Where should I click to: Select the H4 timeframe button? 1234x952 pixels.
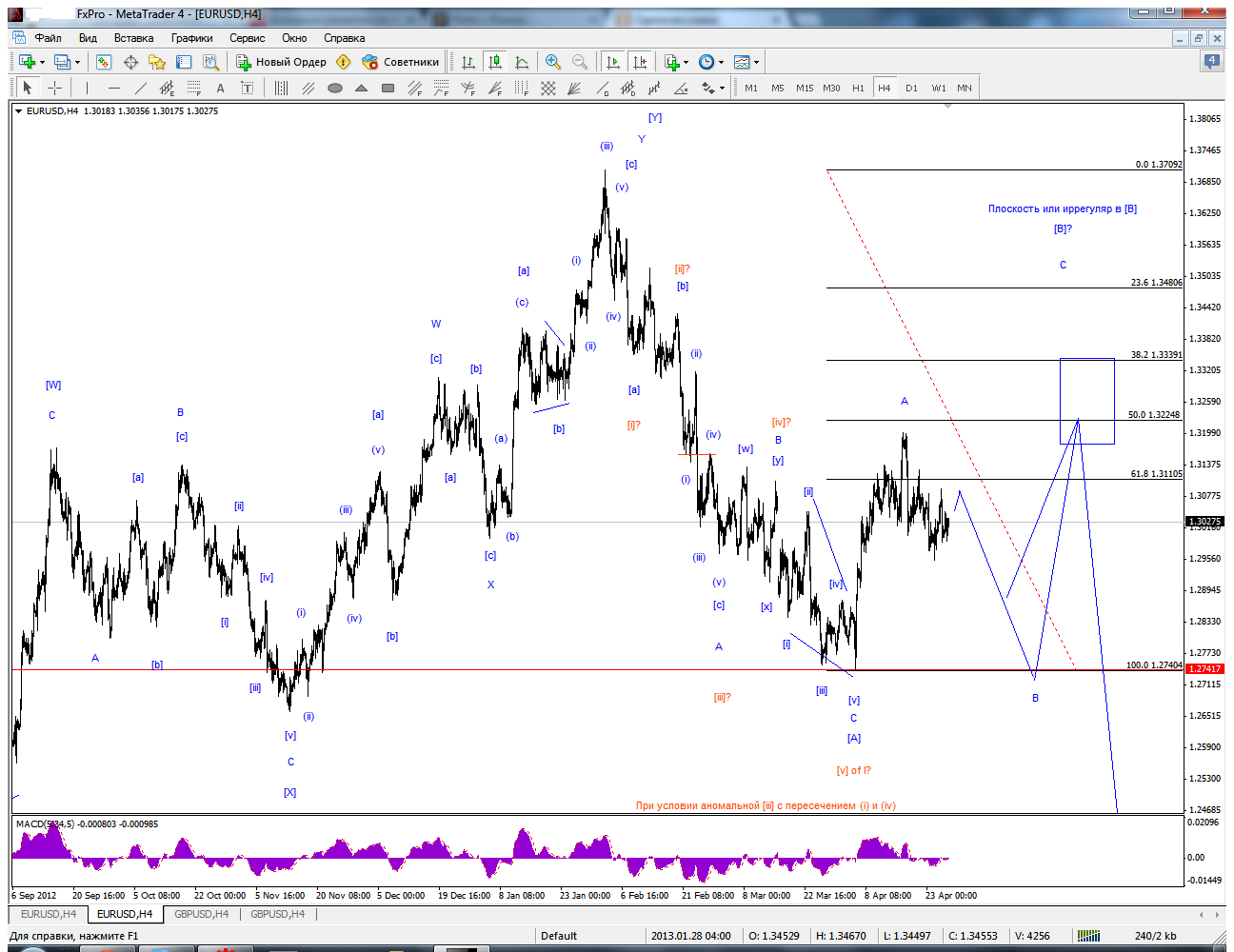coord(885,88)
